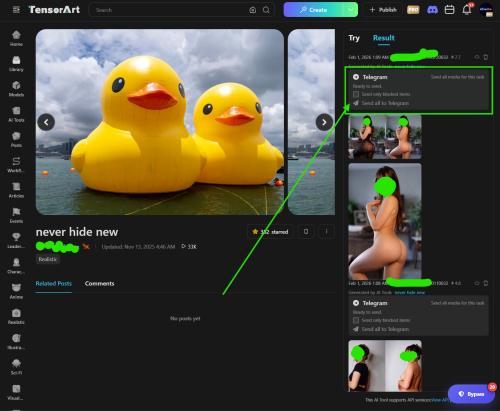This screenshot has width=500, height=411.
Task: Show next image with the right arrow
Action: [x=324, y=122]
